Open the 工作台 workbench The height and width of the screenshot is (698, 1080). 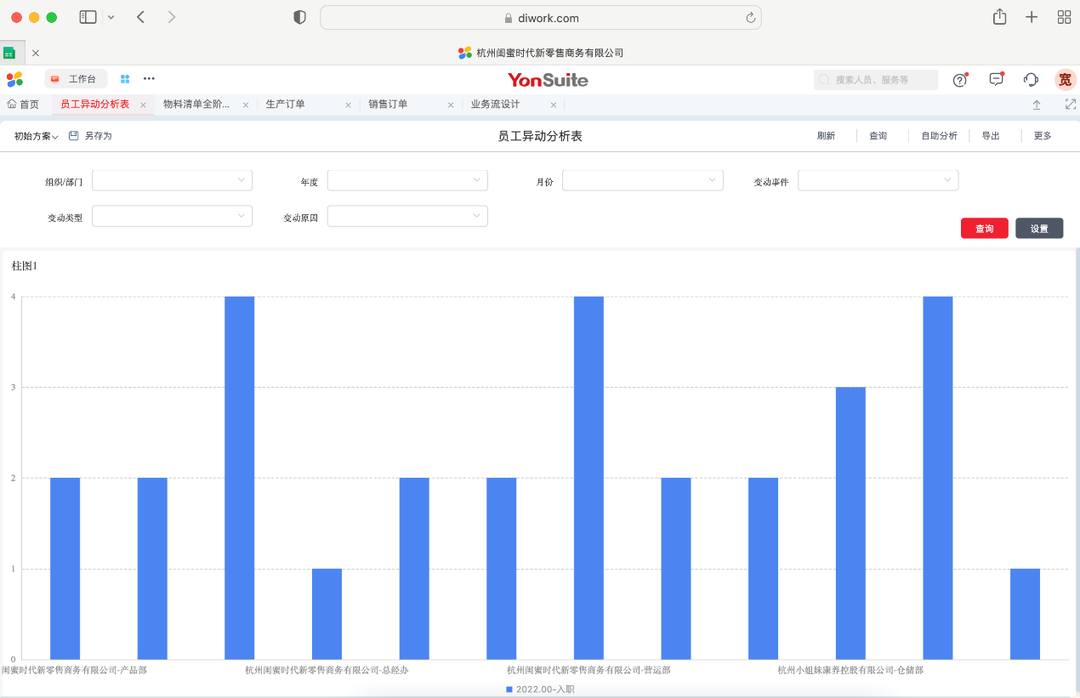(x=76, y=79)
